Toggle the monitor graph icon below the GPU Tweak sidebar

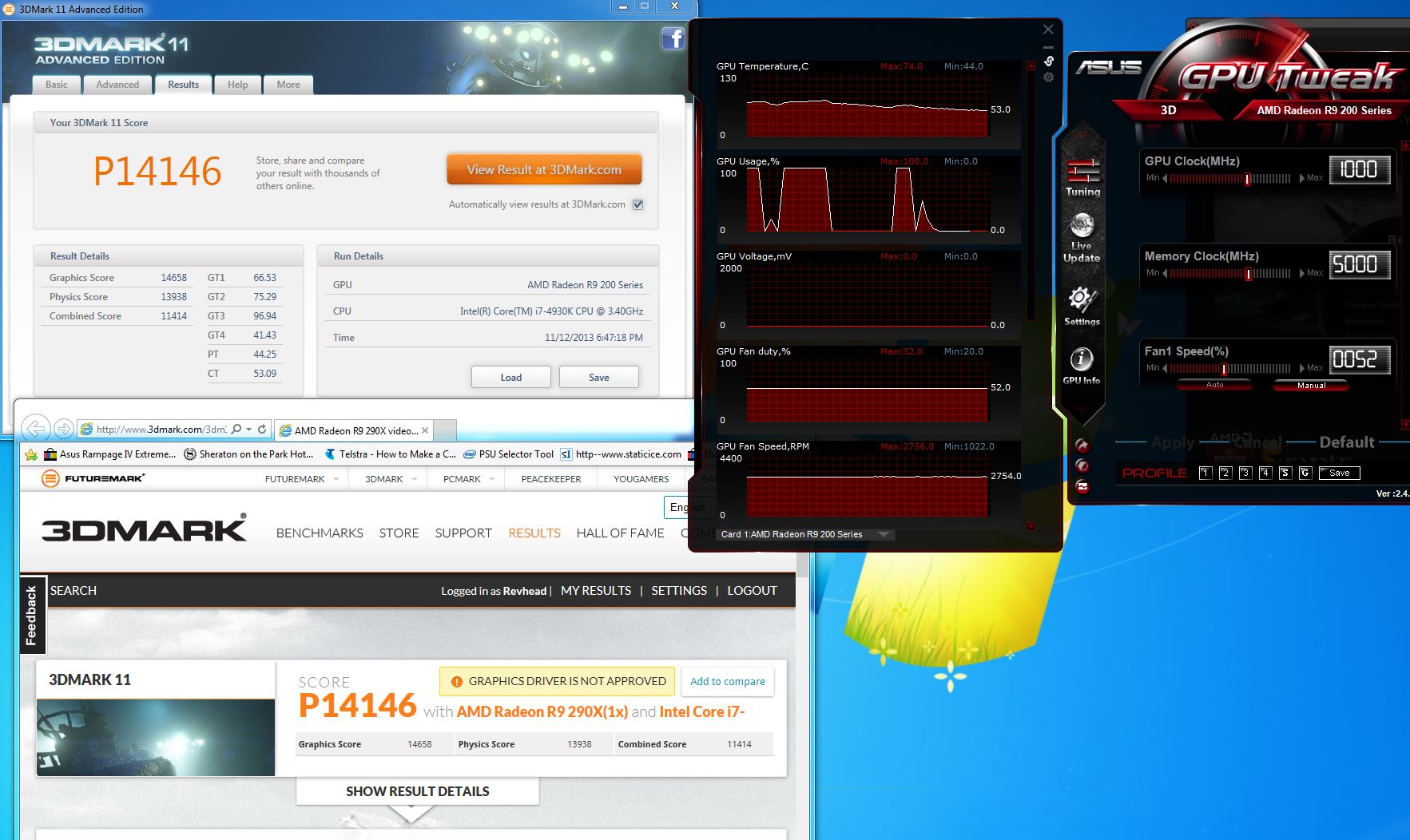click(1082, 486)
